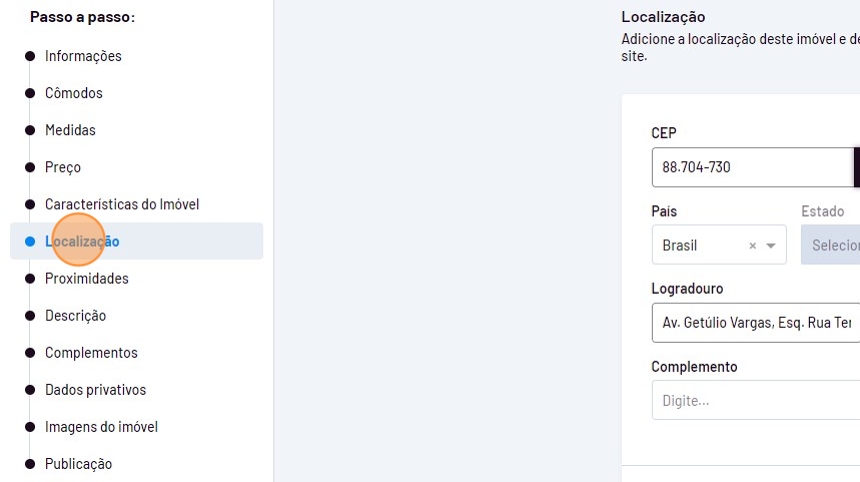Select the Localização step
The width and height of the screenshot is (860, 482).
coord(82,241)
